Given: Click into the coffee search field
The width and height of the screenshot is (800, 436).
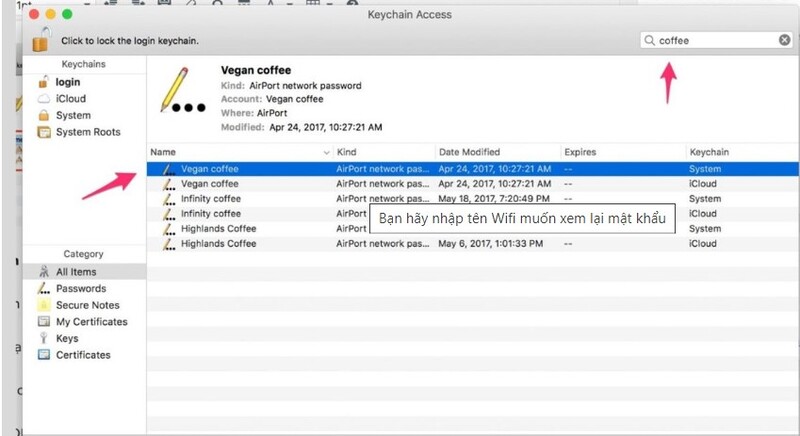Looking at the screenshot, I should pos(716,40).
